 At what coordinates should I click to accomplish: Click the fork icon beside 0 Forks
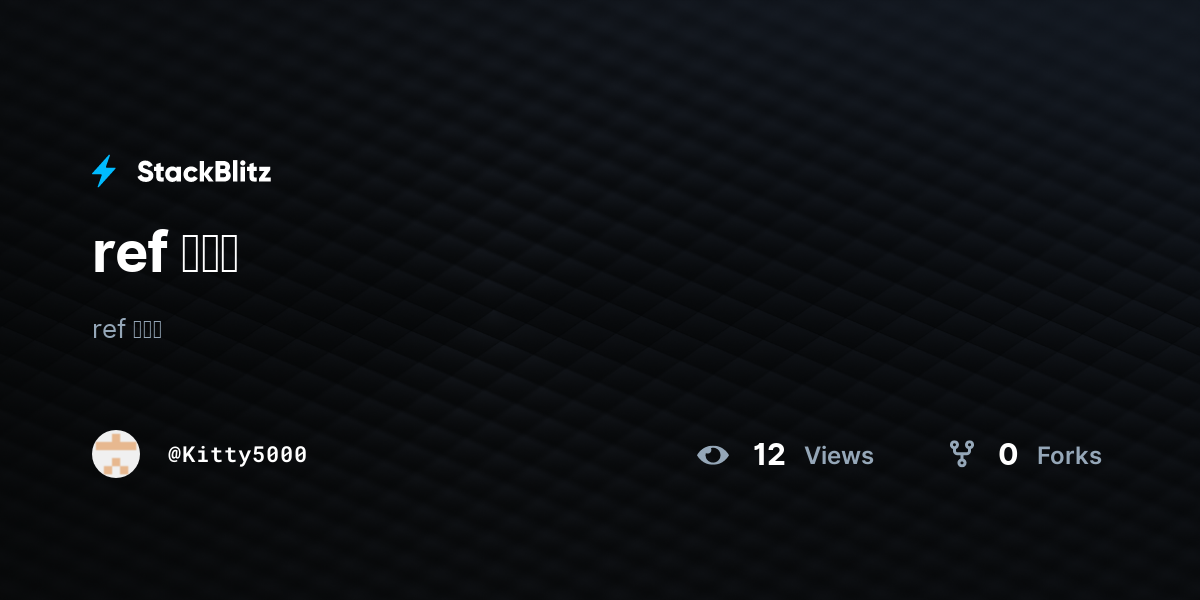click(962, 454)
